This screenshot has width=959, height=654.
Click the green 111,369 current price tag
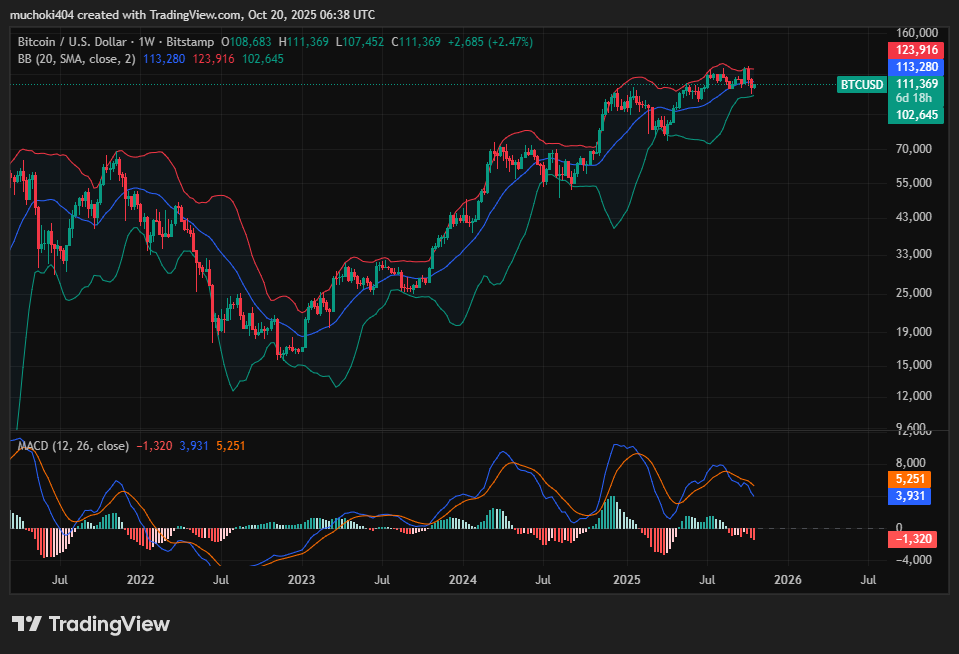tap(916, 84)
